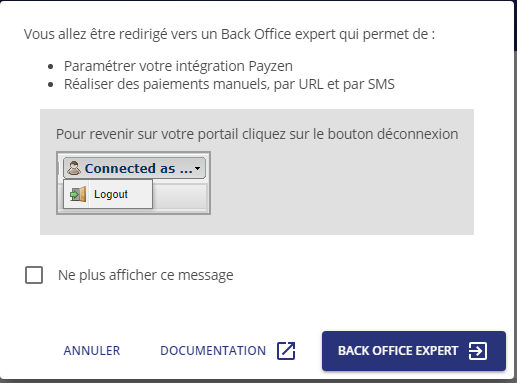Tick the "Ne plus afficher ce message" checkbox

pyautogui.click(x=34, y=275)
